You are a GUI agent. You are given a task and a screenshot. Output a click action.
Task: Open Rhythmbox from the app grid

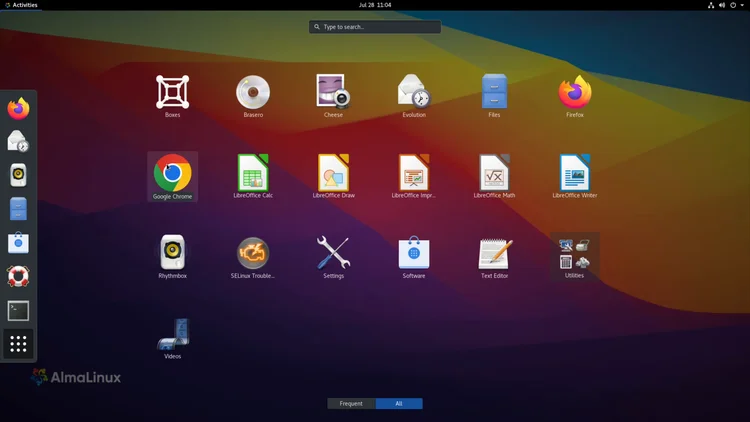172,256
